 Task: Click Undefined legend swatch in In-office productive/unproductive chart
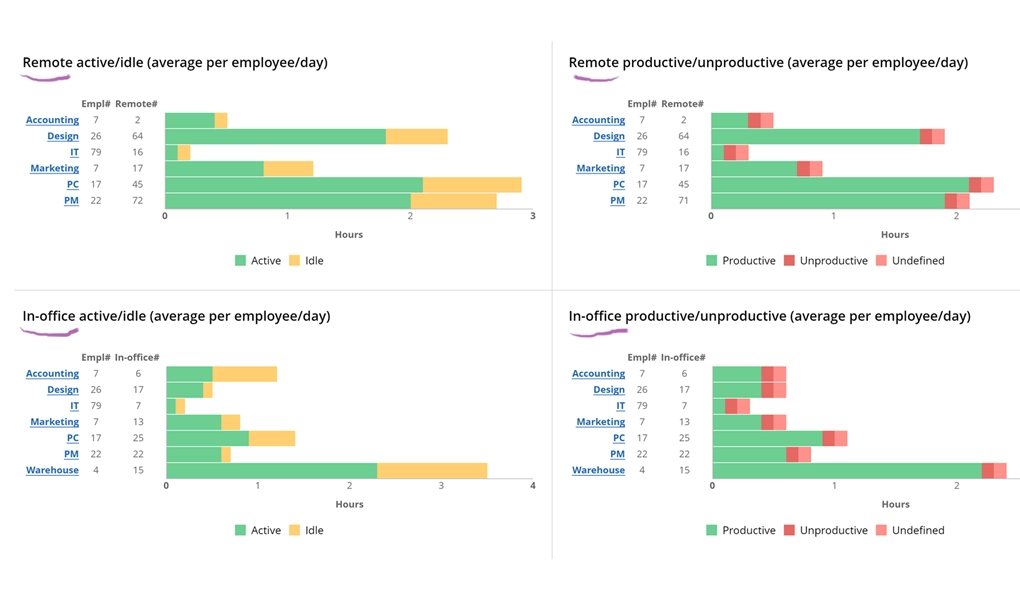(x=881, y=531)
